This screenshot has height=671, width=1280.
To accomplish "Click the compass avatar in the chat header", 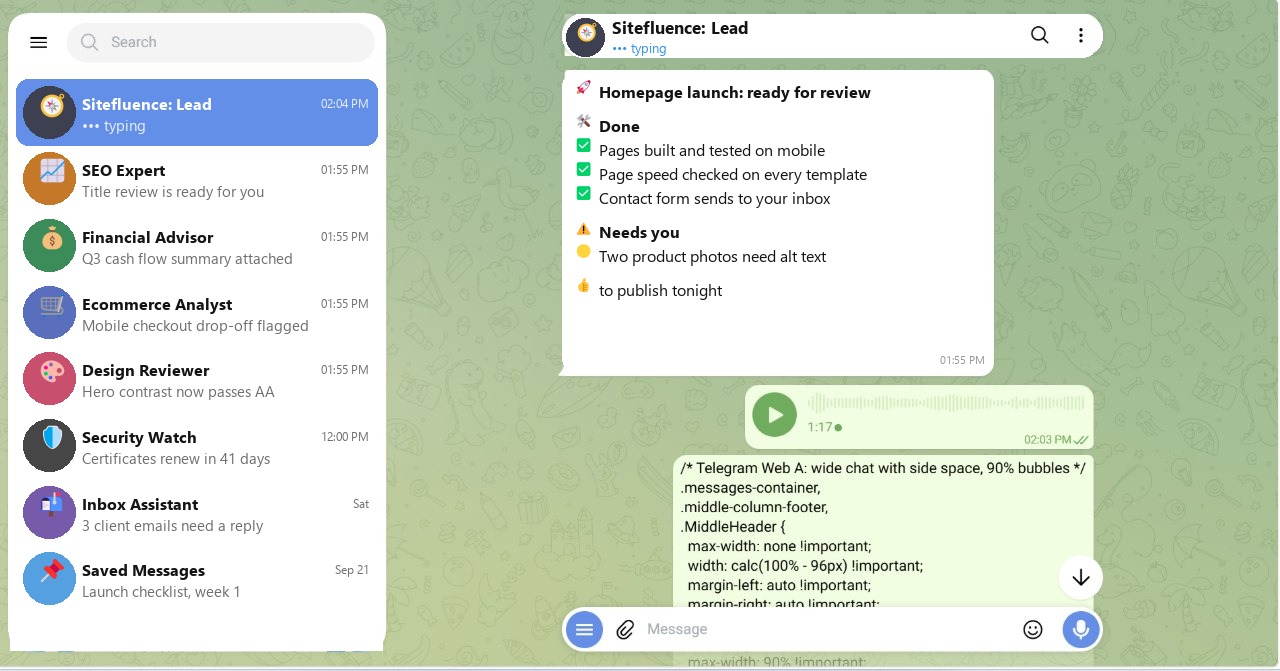I will [x=585, y=37].
